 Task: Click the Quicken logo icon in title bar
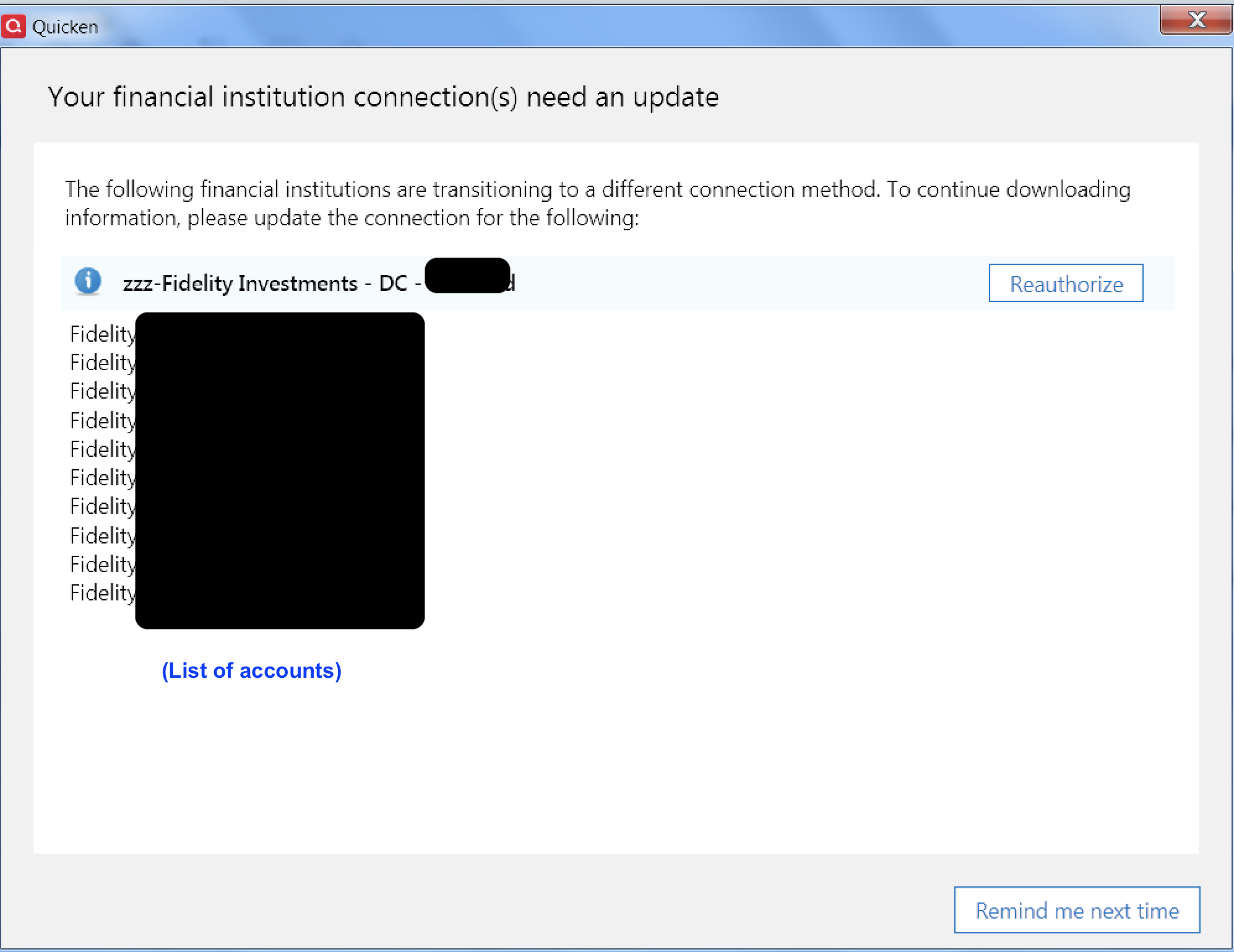click(14, 27)
